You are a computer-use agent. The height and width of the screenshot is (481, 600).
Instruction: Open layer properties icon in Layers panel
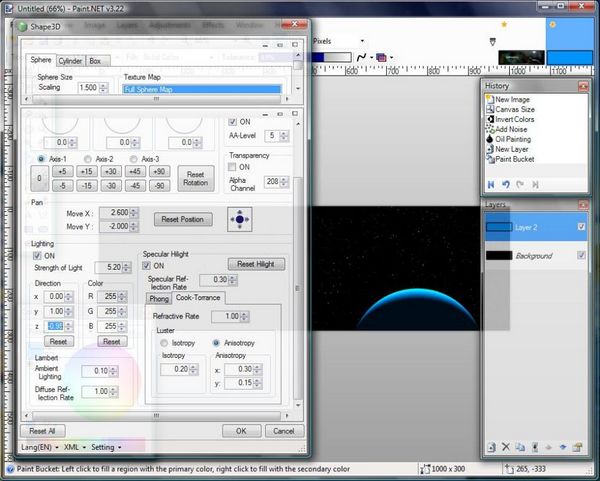[x=577, y=447]
